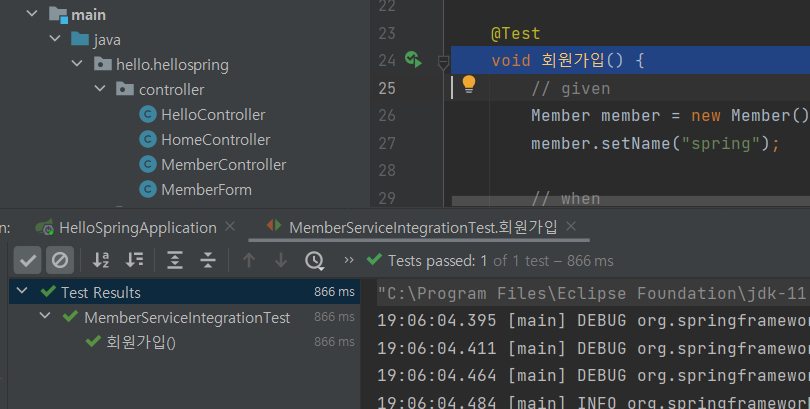The height and width of the screenshot is (409, 810).
Task: Open MemberForm class
Action: [x=207, y=190]
